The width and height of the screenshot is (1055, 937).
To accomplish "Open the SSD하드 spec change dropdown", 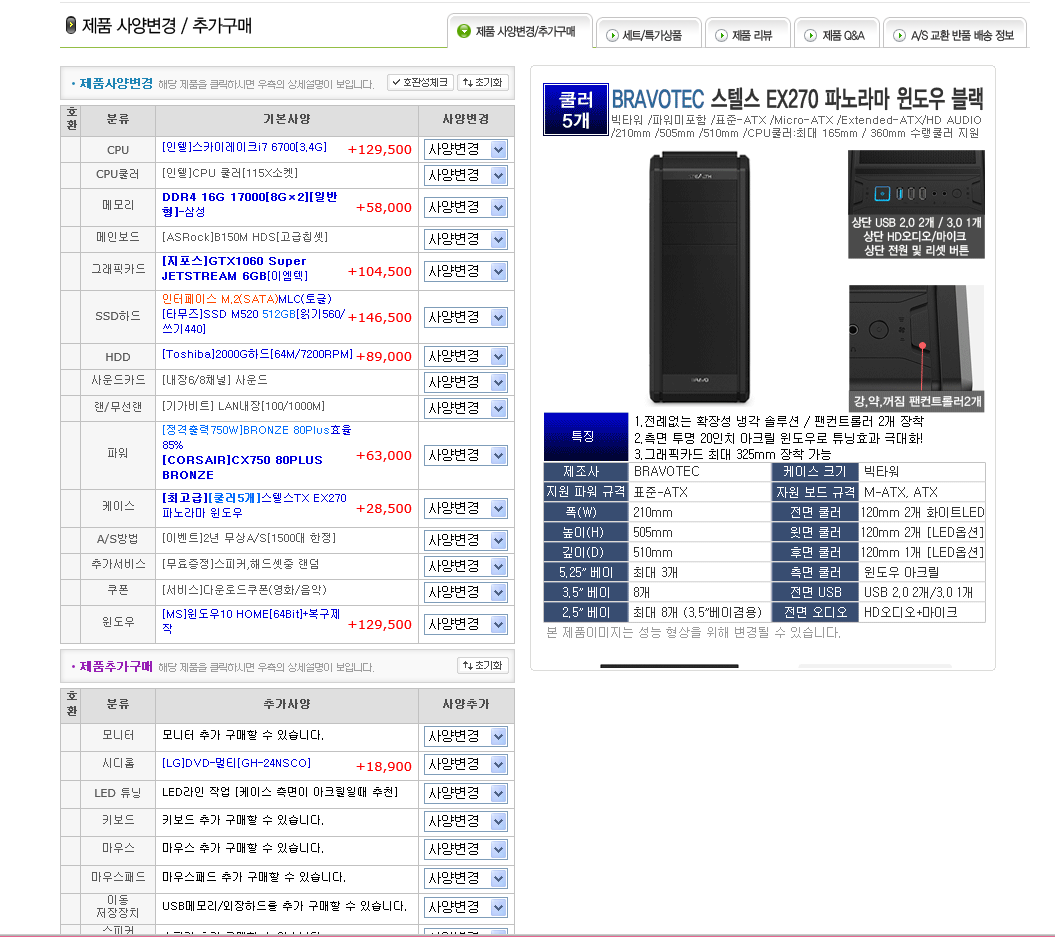I will (x=465, y=317).
